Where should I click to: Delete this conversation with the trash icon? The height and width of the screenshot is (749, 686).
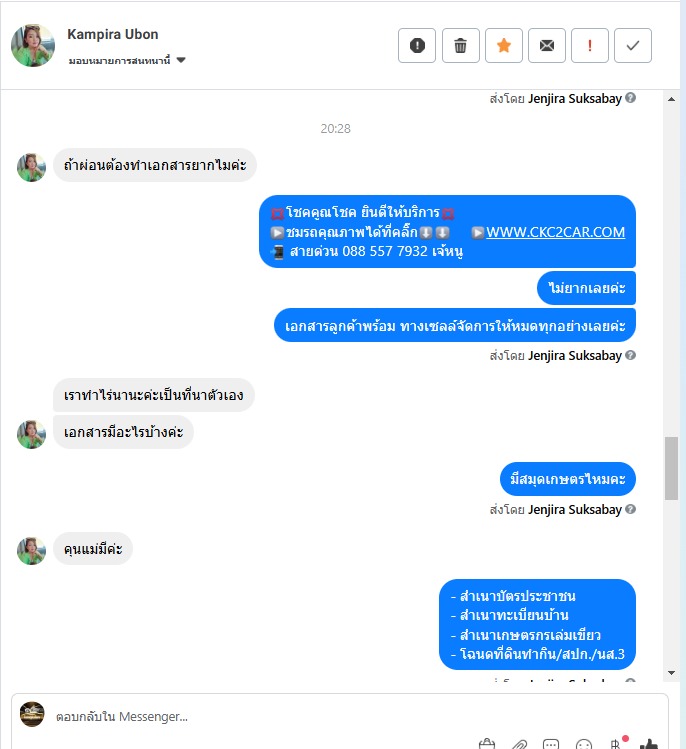[461, 46]
